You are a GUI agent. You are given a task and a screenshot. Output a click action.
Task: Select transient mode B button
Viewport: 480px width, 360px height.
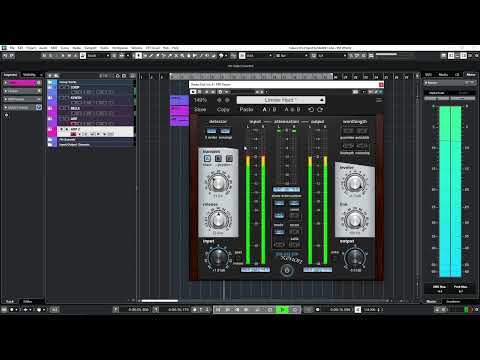[x=218, y=158]
